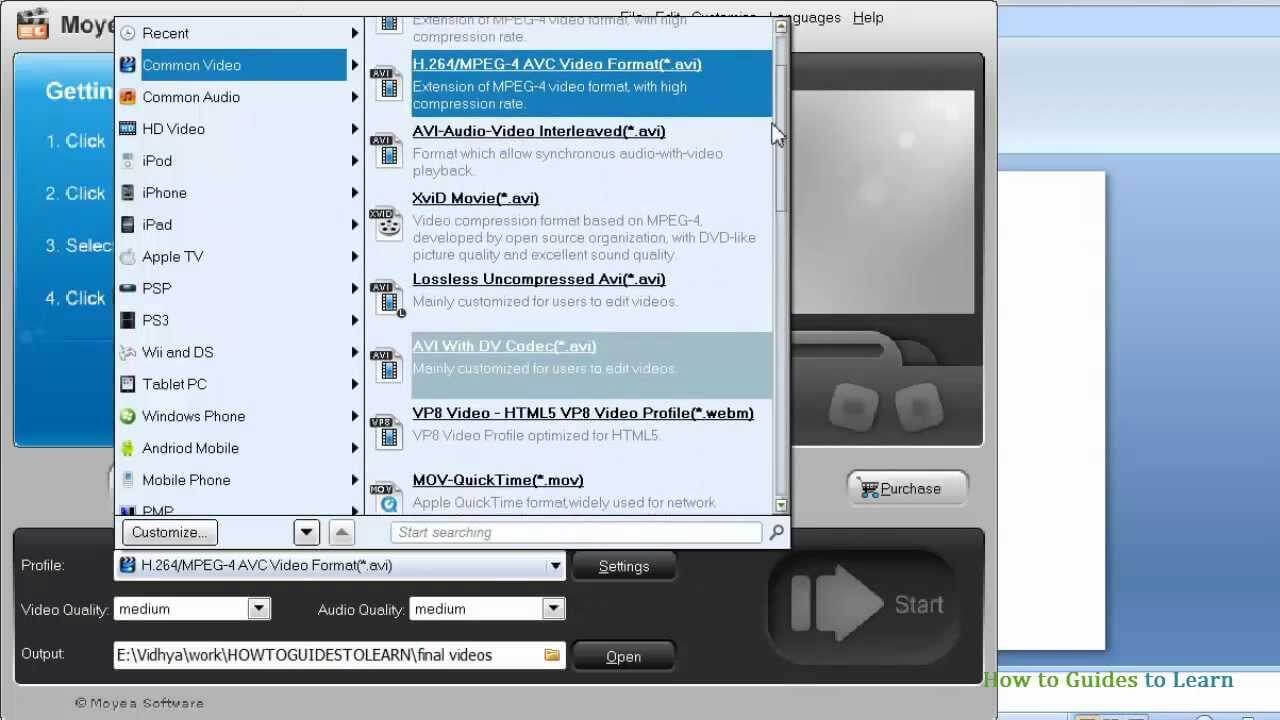Click the Mobile Phone icon
Image resolution: width=1280 pixels, height=720 pixels.
click(x=127, y=481)
